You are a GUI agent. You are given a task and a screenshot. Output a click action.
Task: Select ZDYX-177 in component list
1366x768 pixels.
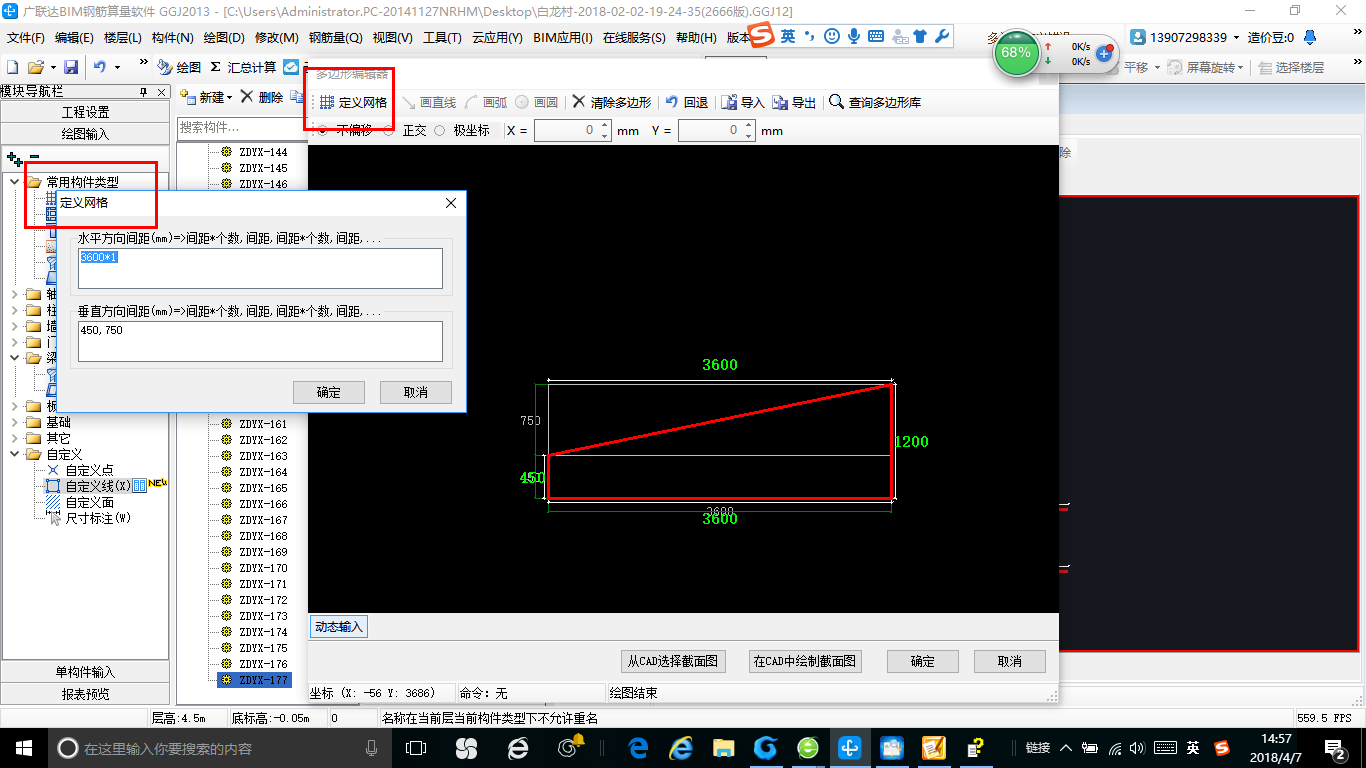click(x=255, y=680)
